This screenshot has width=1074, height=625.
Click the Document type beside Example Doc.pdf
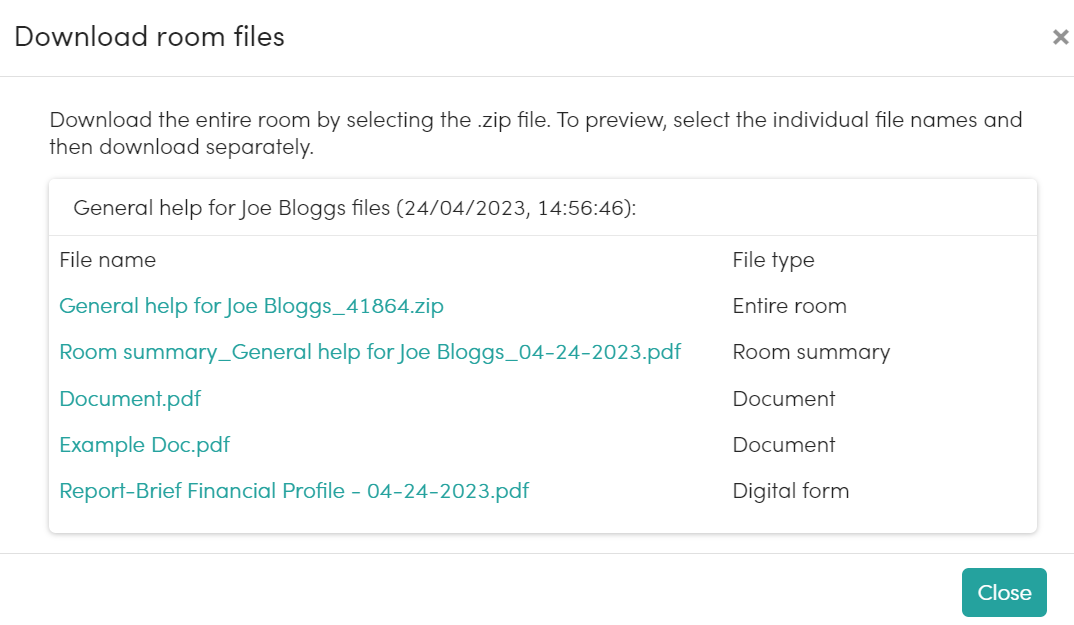(784, 445)
